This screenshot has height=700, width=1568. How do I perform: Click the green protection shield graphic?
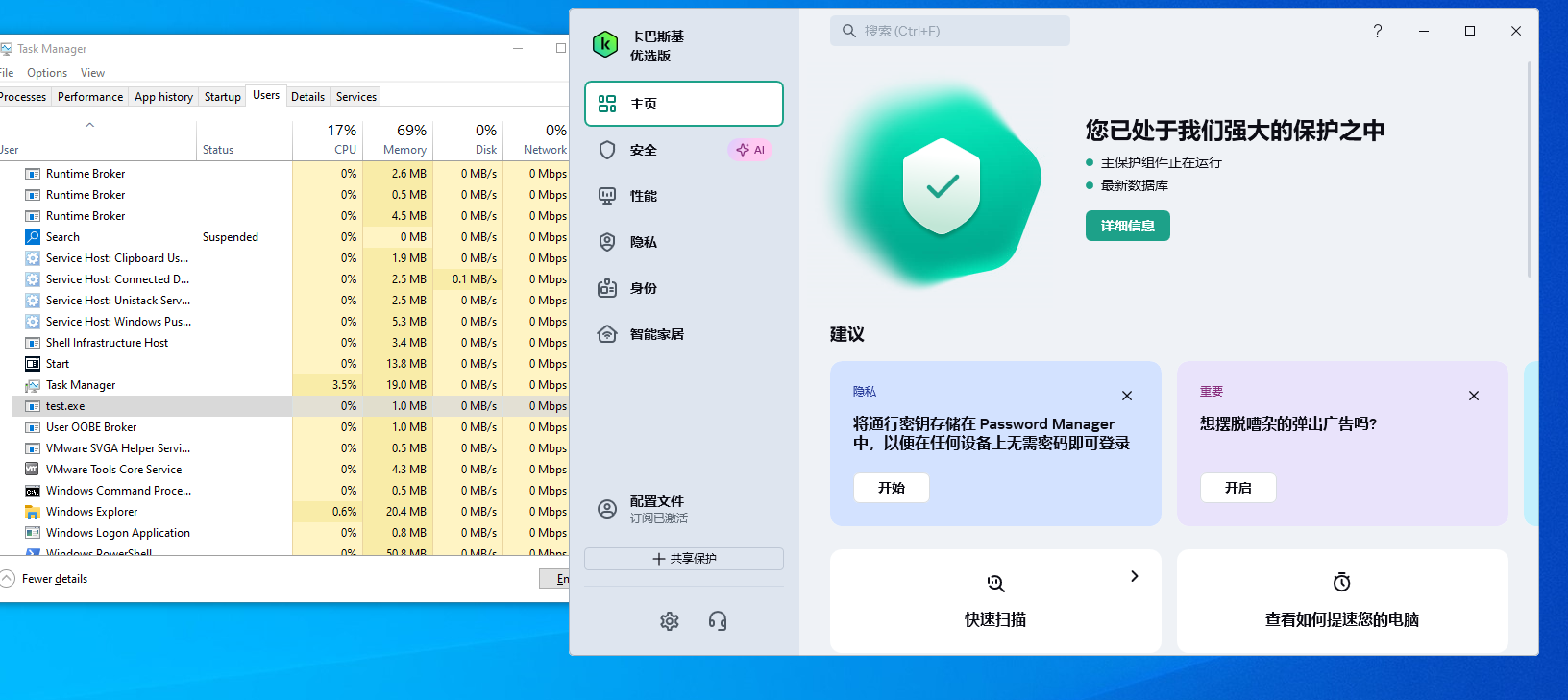942,186
